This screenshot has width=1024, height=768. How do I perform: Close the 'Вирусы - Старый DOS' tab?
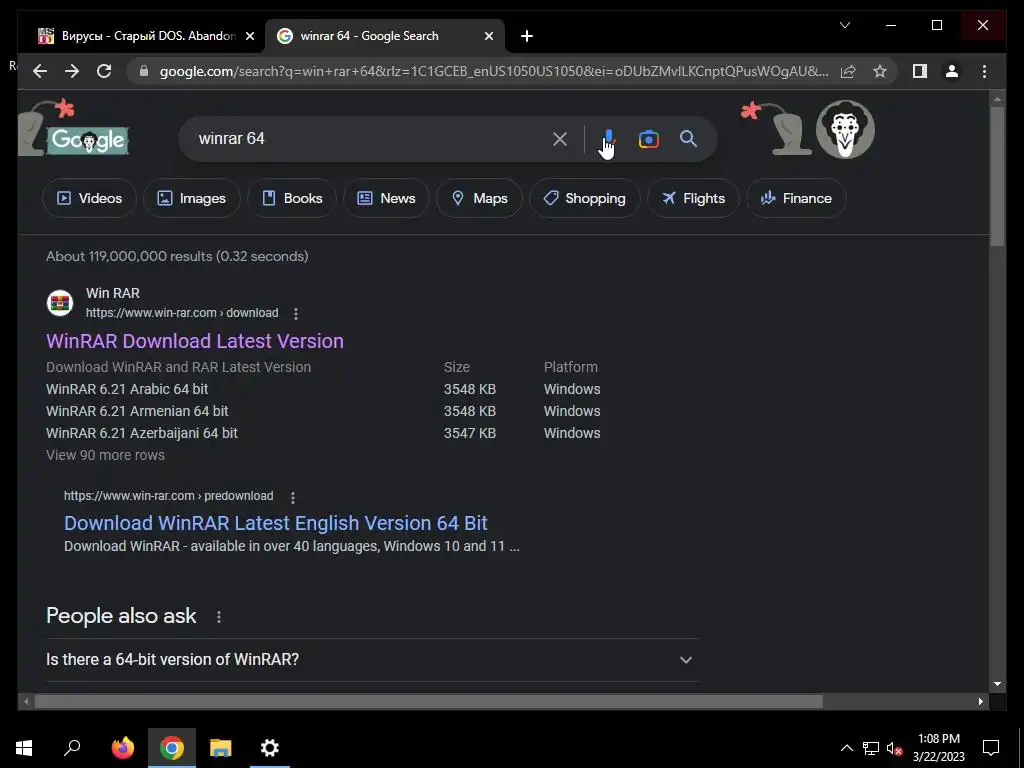click(x=249, y=36)
